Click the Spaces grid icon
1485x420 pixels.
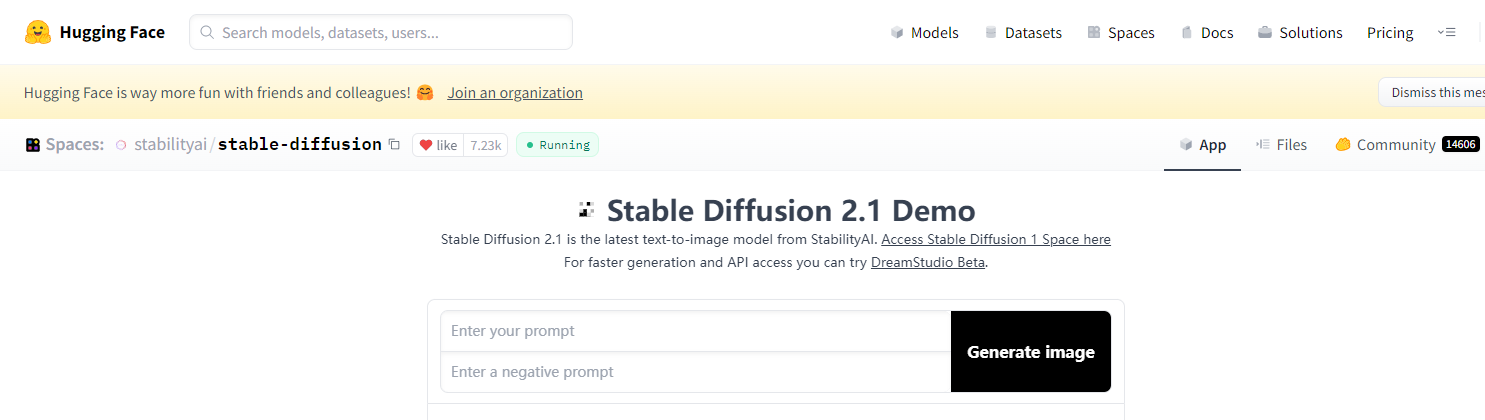click(33, 145)
